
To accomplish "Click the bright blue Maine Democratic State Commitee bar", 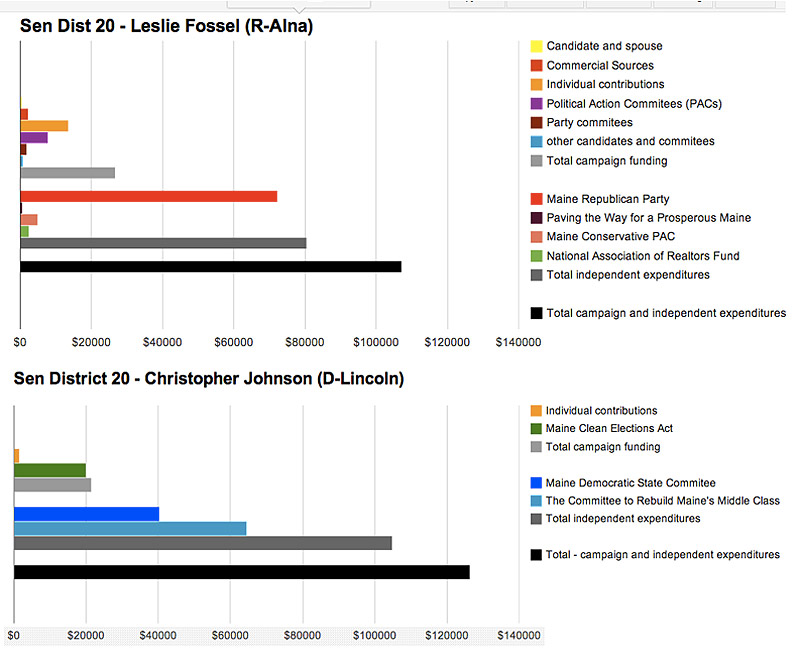I will pos(87,514).
